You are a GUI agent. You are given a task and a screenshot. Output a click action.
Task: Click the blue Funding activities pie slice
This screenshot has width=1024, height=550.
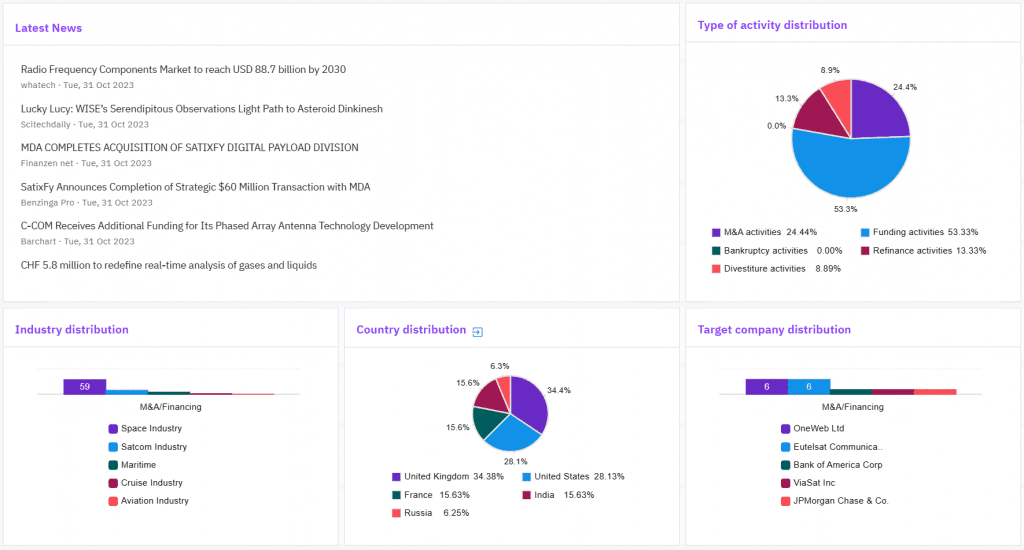[850, 165]
